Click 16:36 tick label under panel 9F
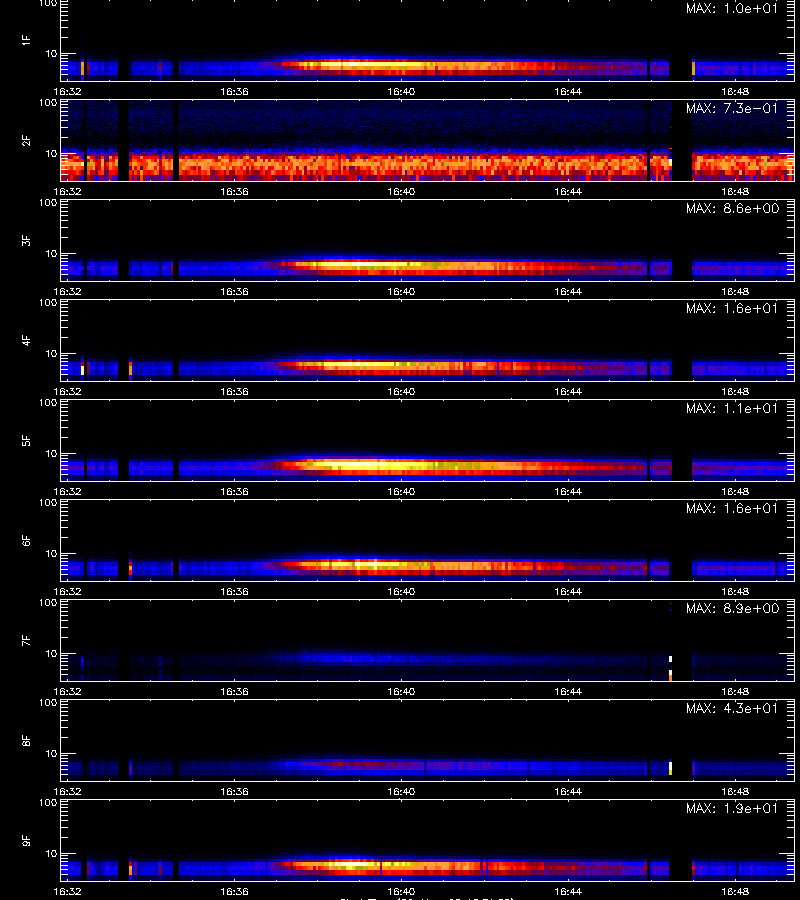 coord(234,892)
